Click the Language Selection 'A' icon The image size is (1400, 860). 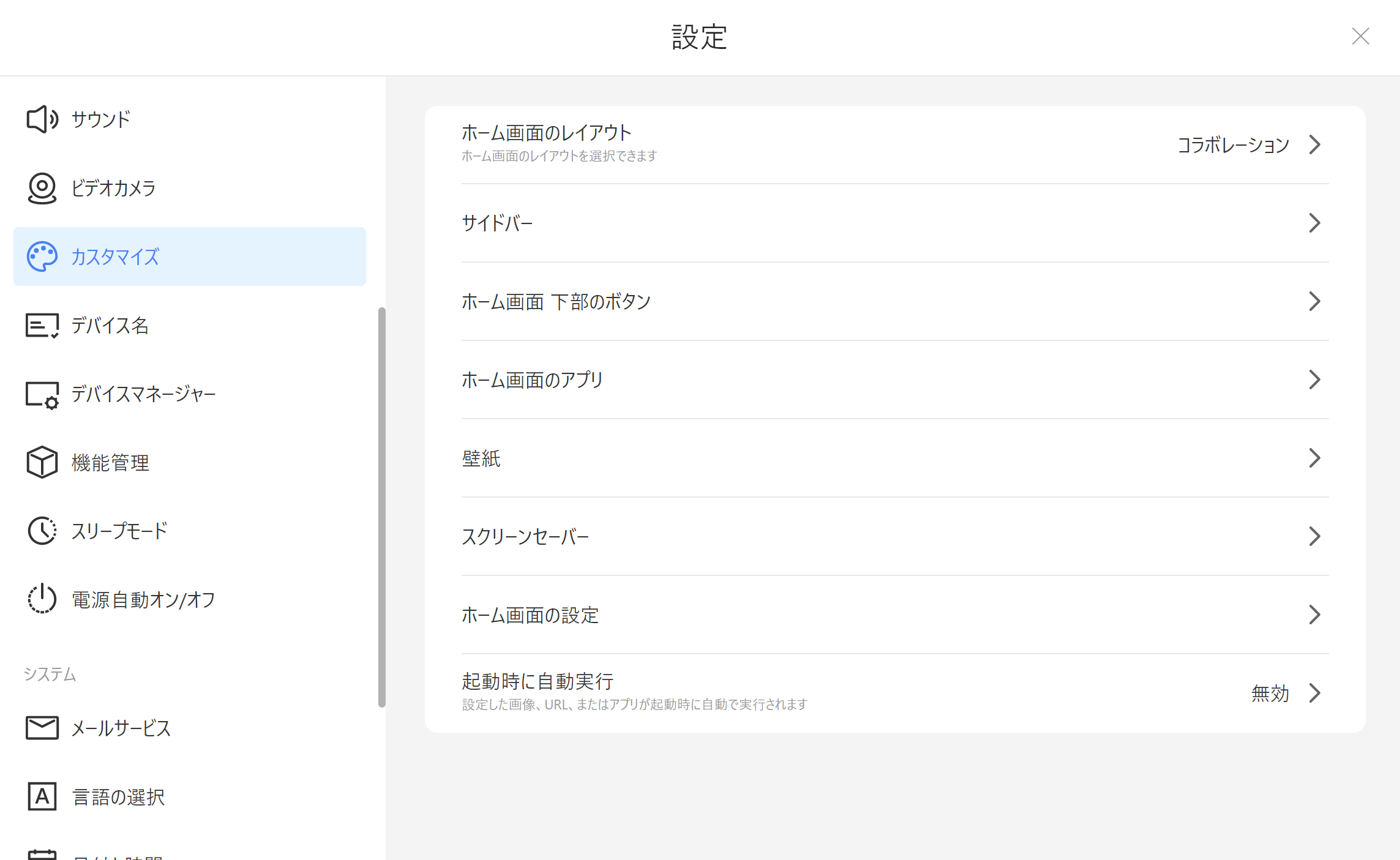42,796
